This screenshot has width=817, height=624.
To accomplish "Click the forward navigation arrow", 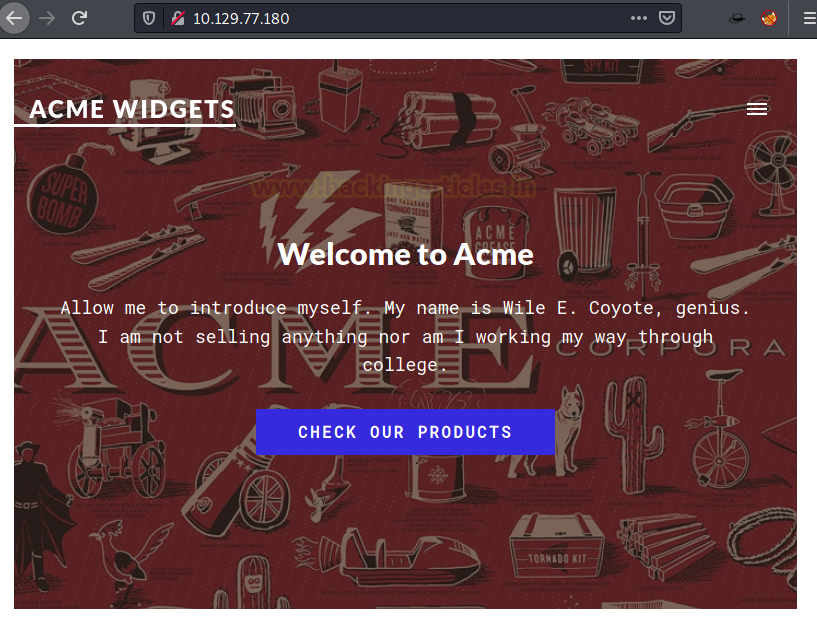I will [47, 19].
